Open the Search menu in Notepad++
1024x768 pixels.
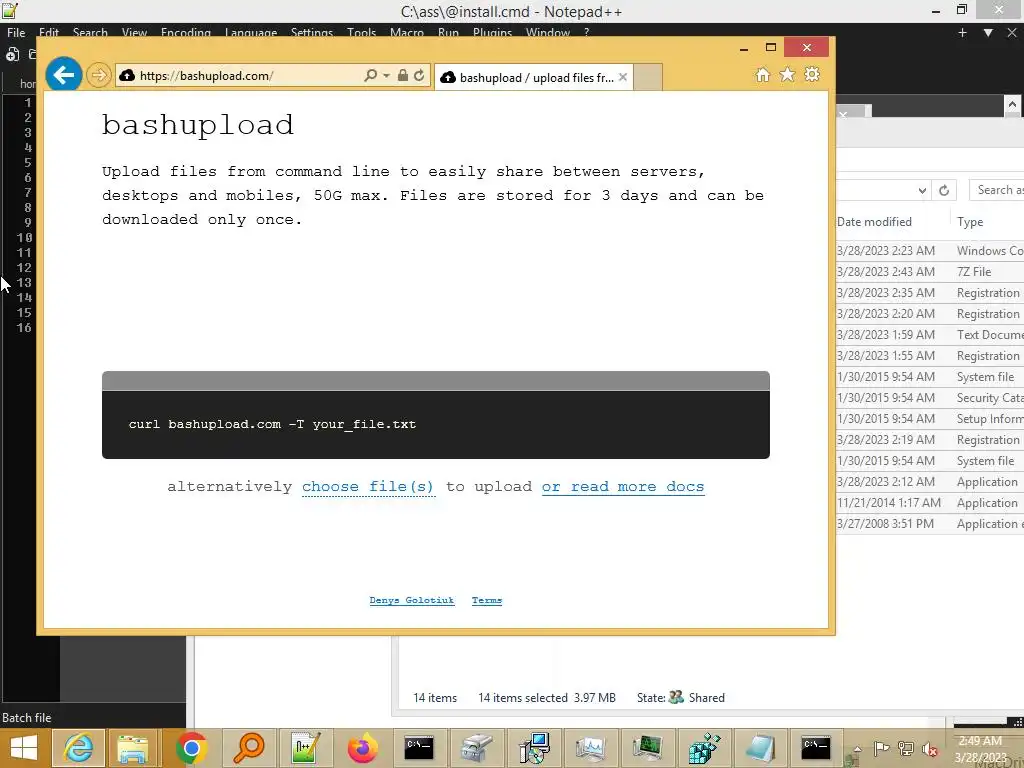pyautogui.click(x=90, y=32)
